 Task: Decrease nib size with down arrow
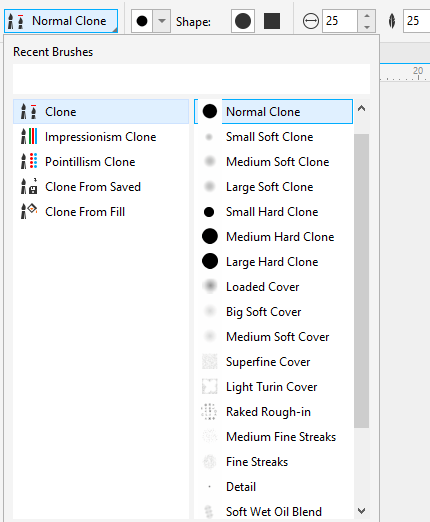coord(367,27)
